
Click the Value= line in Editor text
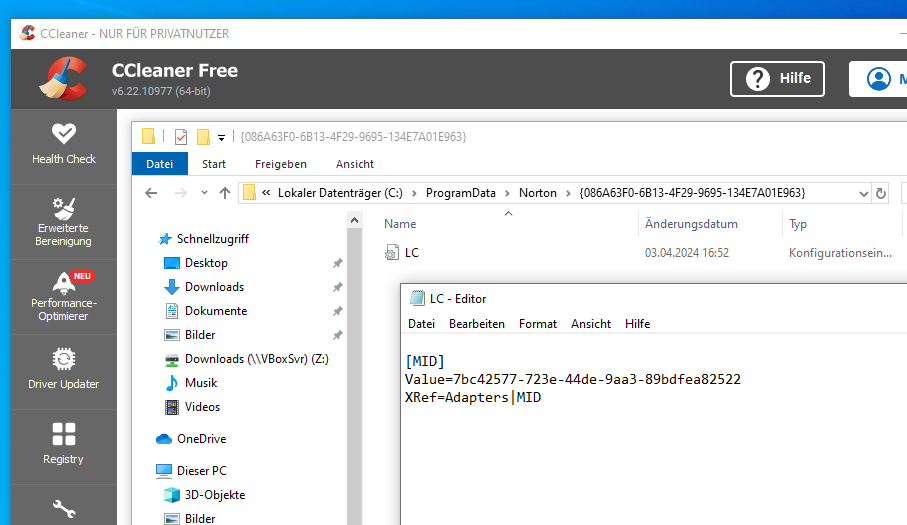[x=573, y=379]
